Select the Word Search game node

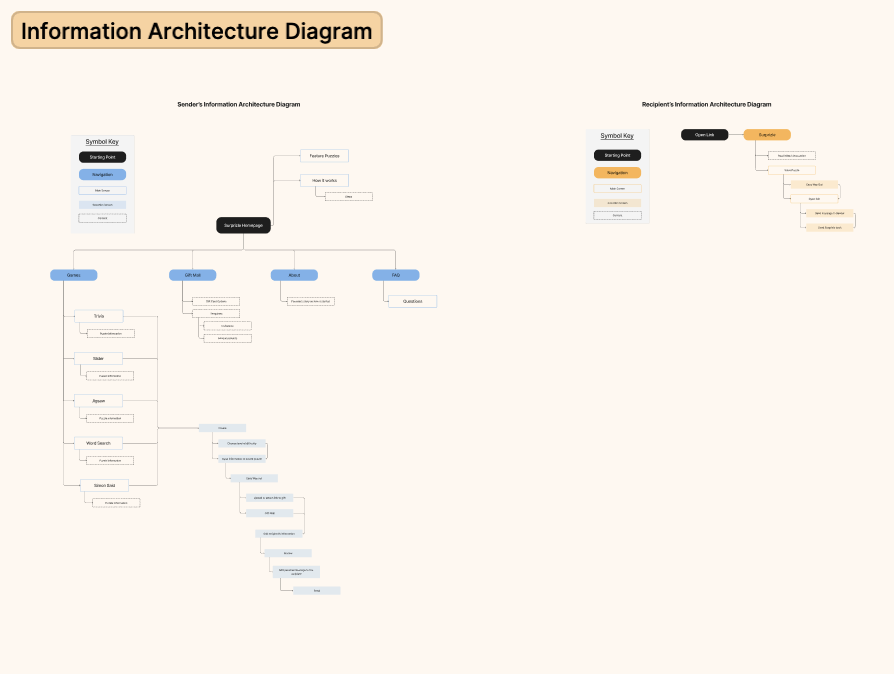[98, 443]
